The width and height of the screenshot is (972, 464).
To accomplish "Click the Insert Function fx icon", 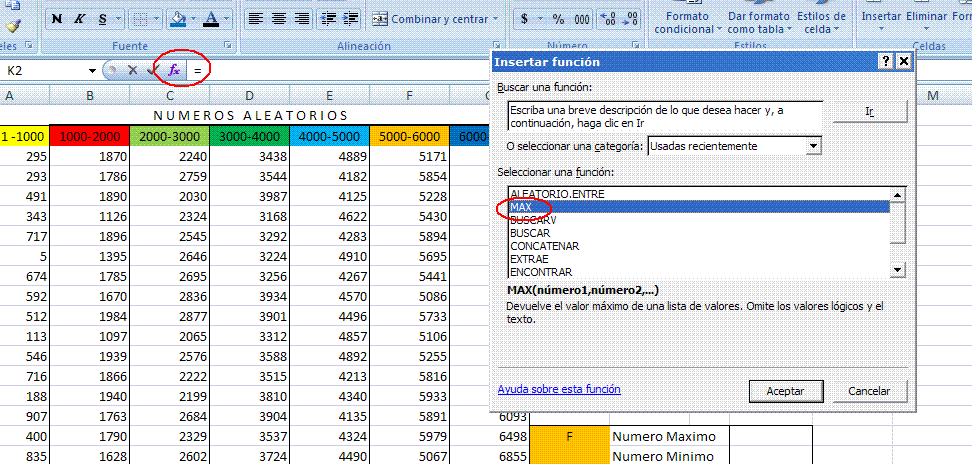I will [174, 70].
